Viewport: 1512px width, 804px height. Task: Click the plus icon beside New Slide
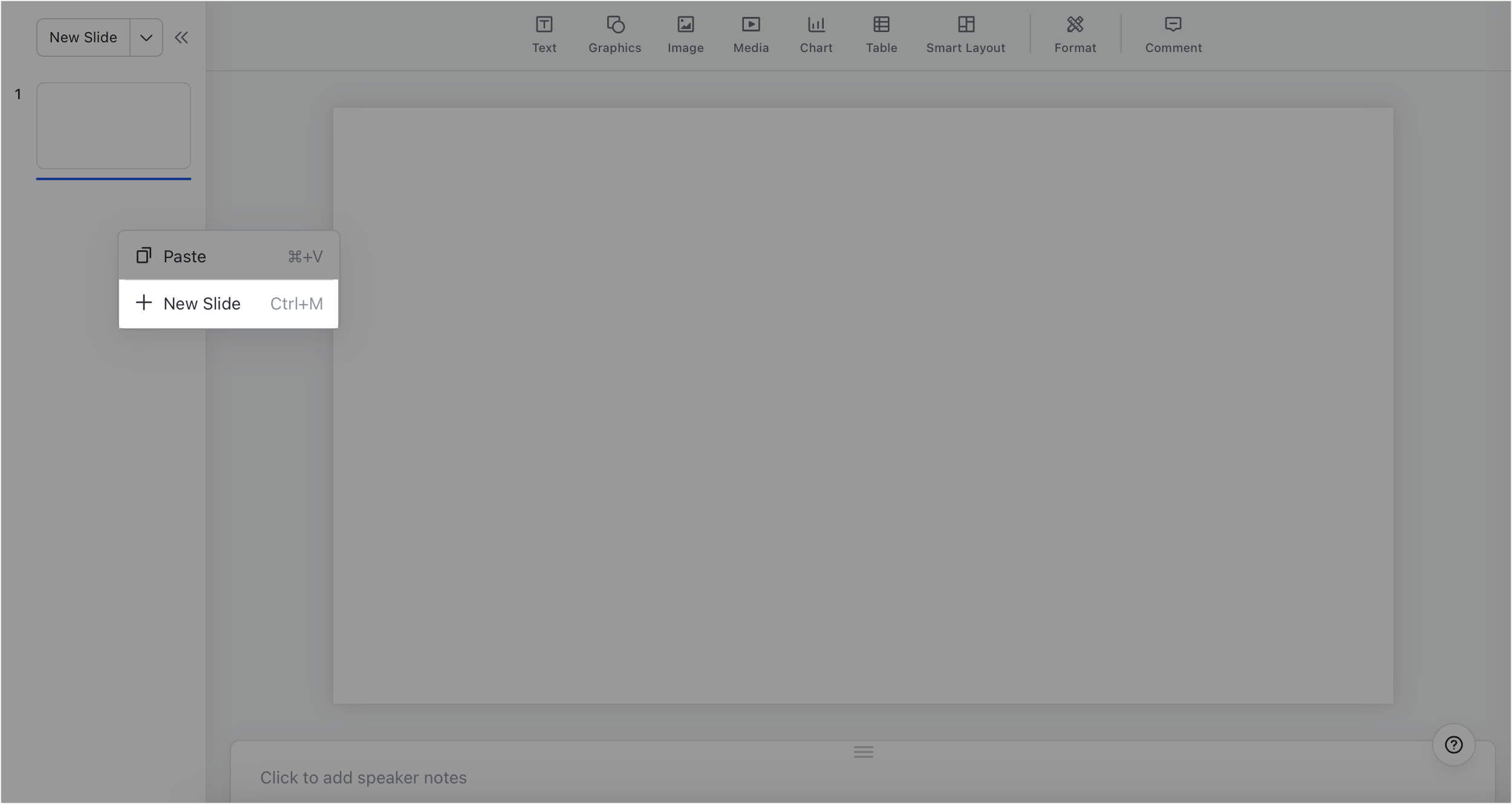(x=143, y=303)
